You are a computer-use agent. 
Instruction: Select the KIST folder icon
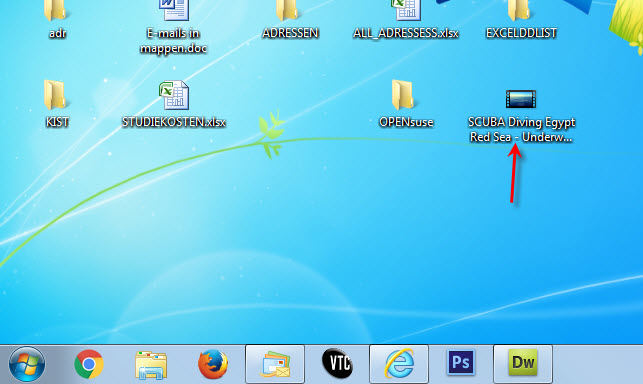[55, 95]
